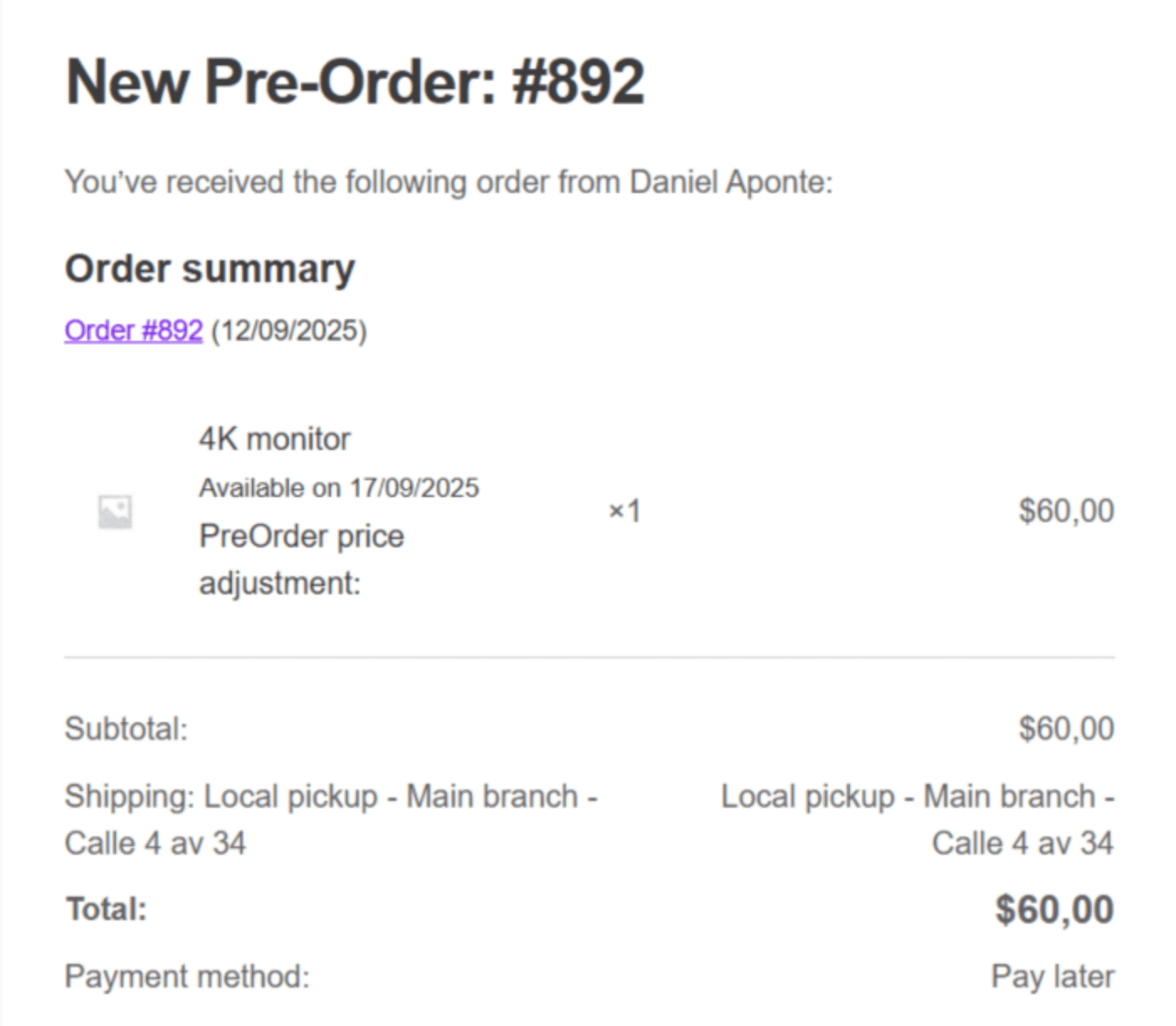This screenshot has height=1026, width=1176.
Task: Click the 4K monitor line price $60,00
Action: (1065, 510)
